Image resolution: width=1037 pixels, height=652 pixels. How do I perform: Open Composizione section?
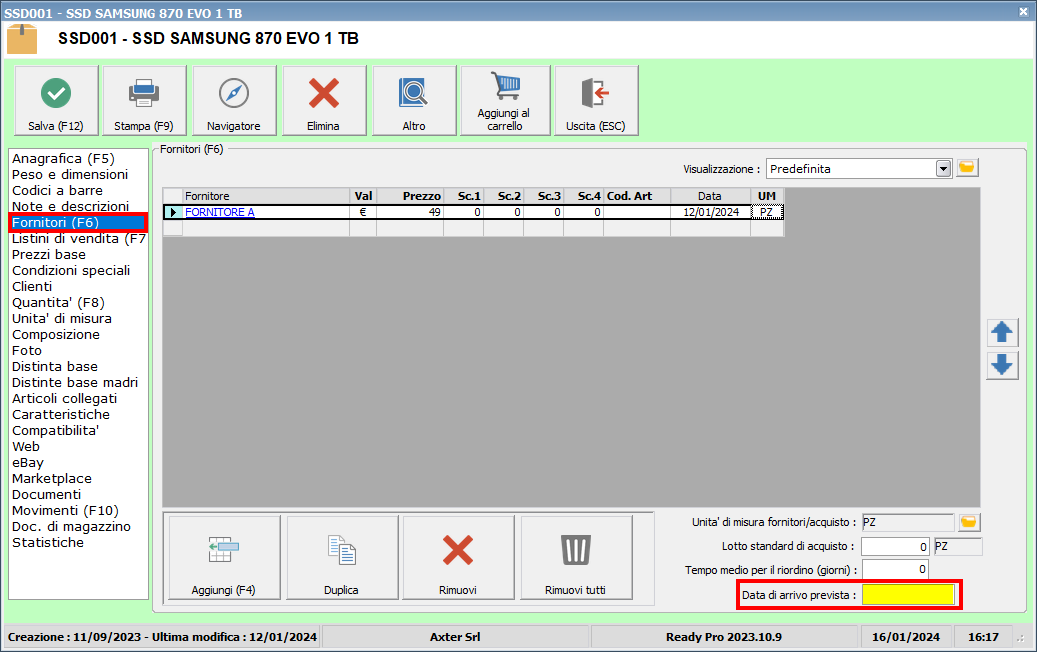(x=56, y=335)
